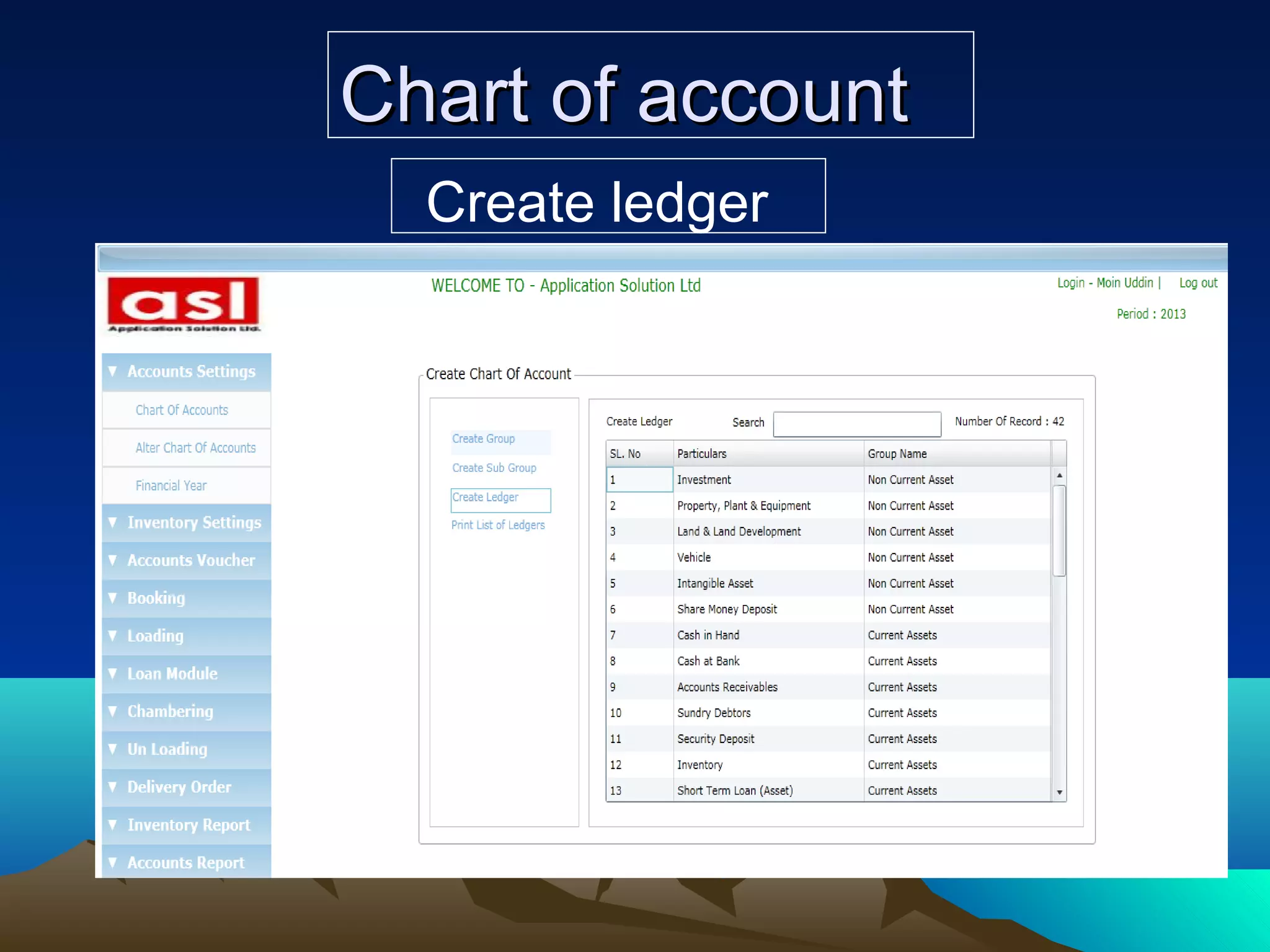Select the 'Cash at Bank' row
This screenshot has height=952, width=1270.
pos(828,661)
